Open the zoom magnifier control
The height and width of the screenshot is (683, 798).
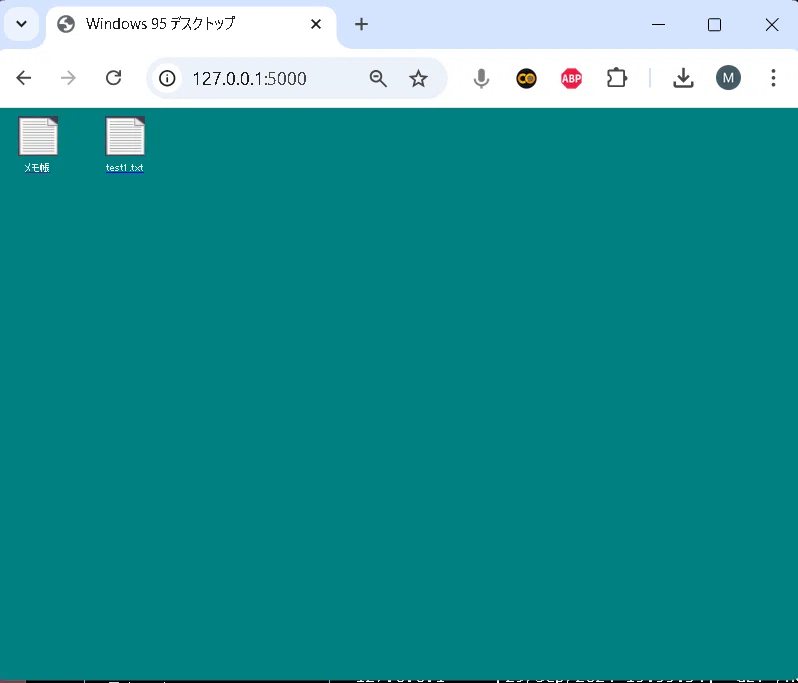(x=378, y=78)
